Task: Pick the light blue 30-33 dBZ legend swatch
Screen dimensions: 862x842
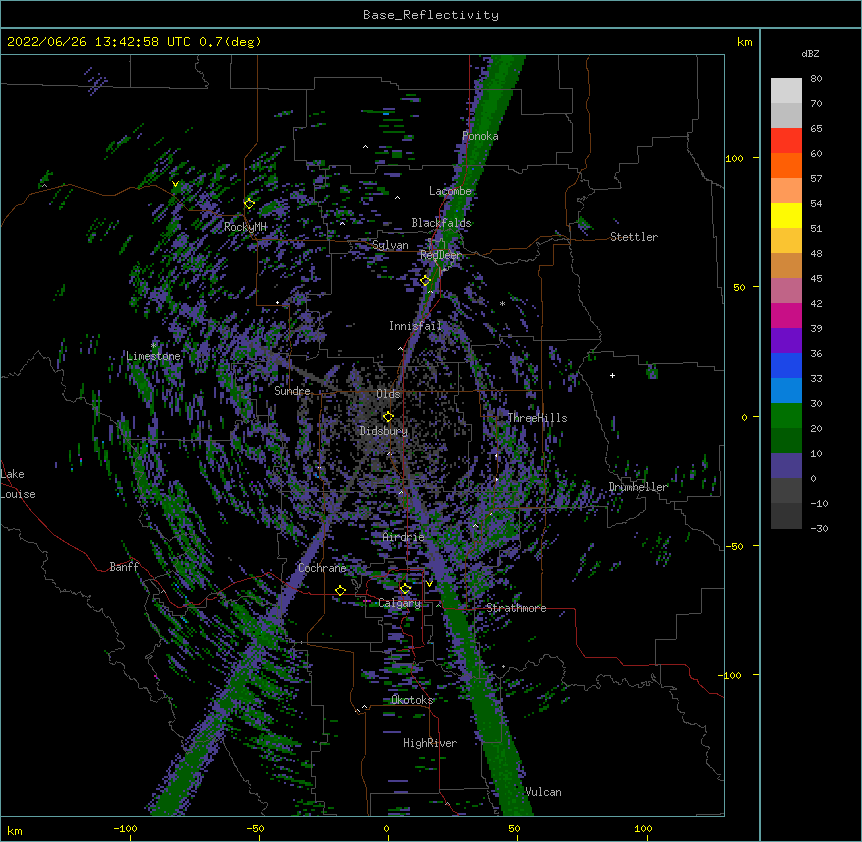Action: coord(786,391)
